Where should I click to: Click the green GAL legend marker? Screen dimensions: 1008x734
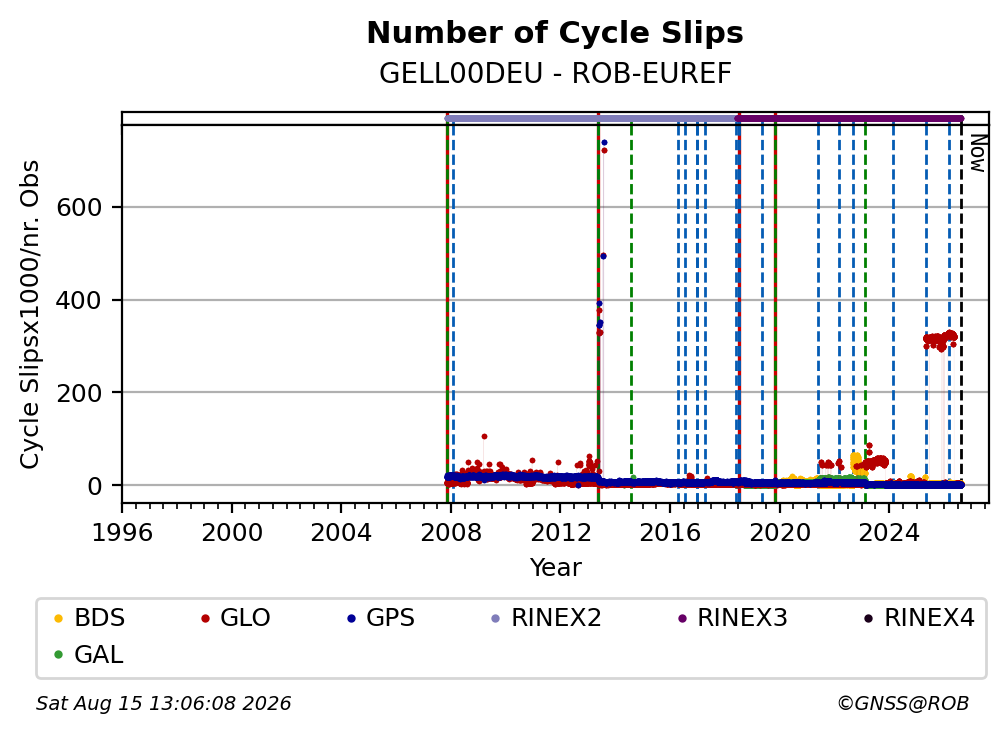pos(58,655)
